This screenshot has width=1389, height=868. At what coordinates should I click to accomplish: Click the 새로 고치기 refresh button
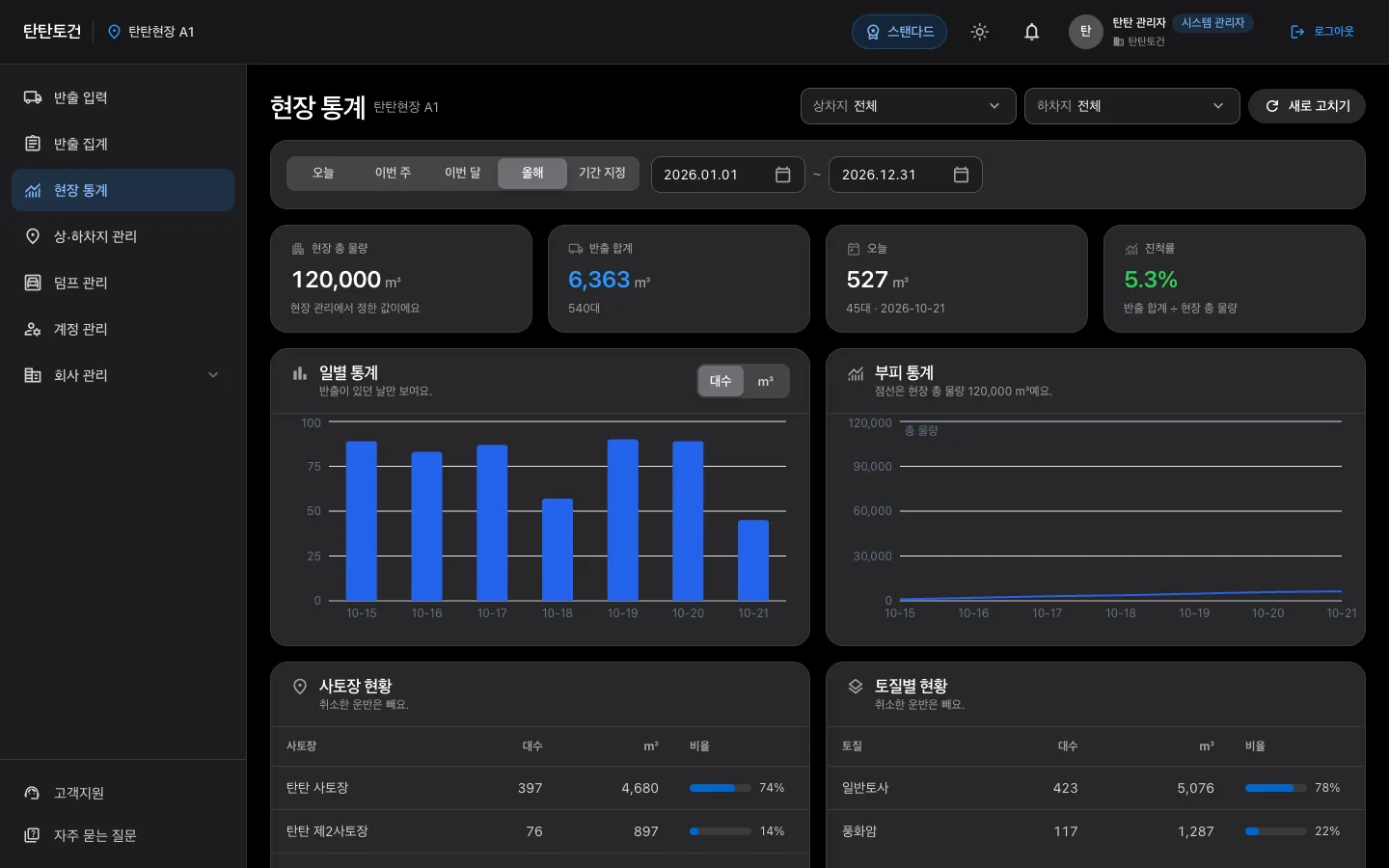pyautogui.click(x=1307, y=106)
